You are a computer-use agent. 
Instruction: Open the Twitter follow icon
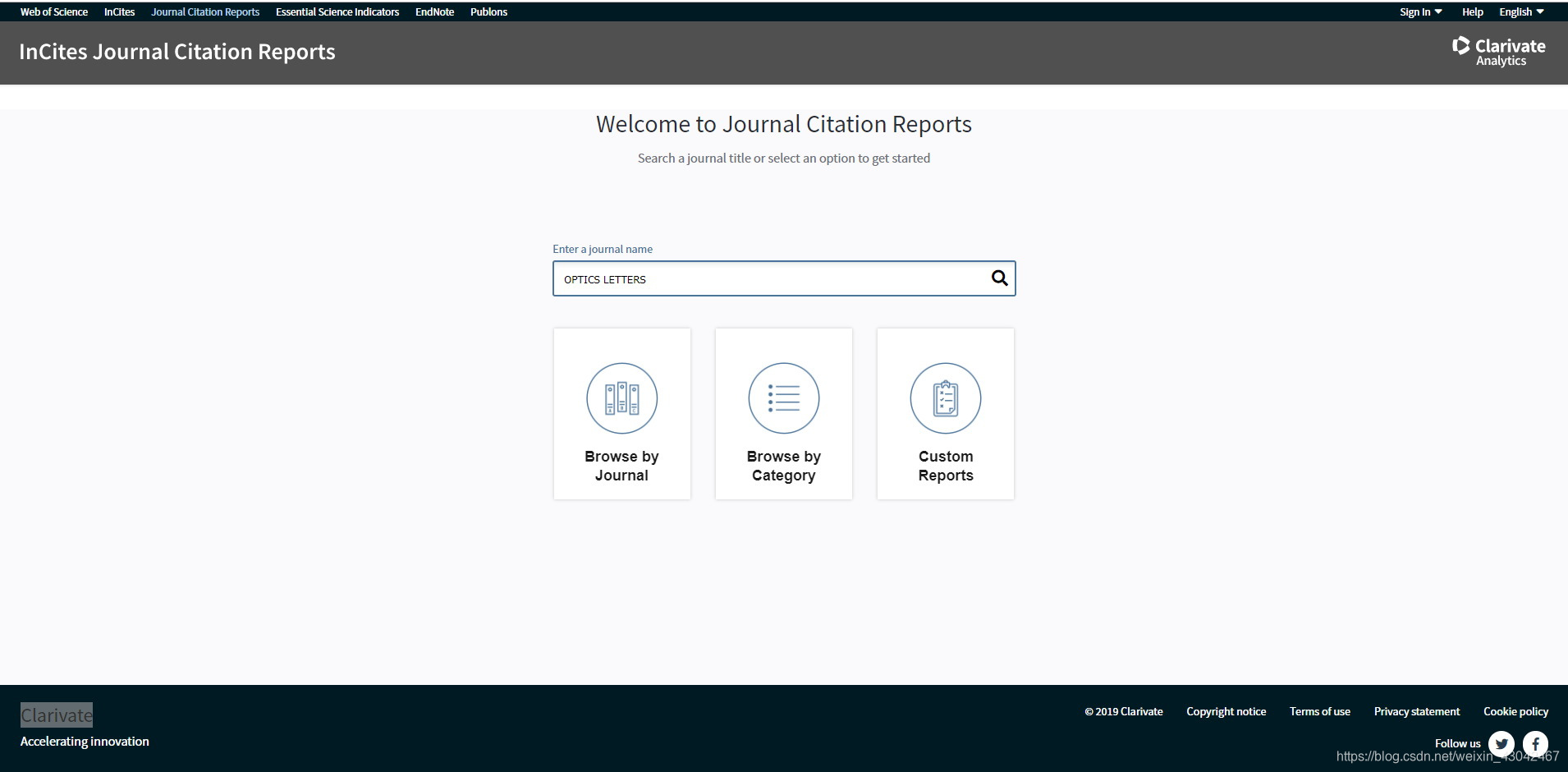1502,744
